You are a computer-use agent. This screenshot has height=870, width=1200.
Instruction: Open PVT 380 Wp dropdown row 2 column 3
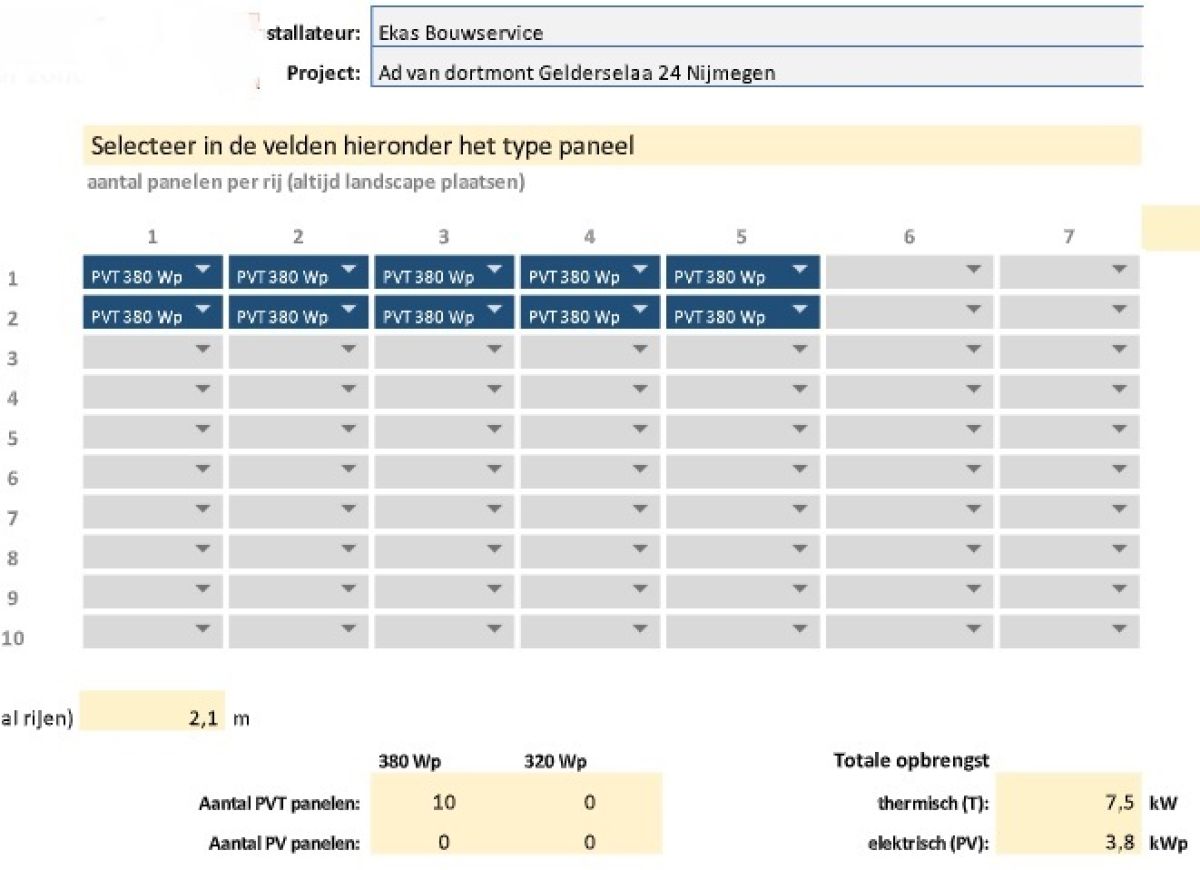coord(444,312)
